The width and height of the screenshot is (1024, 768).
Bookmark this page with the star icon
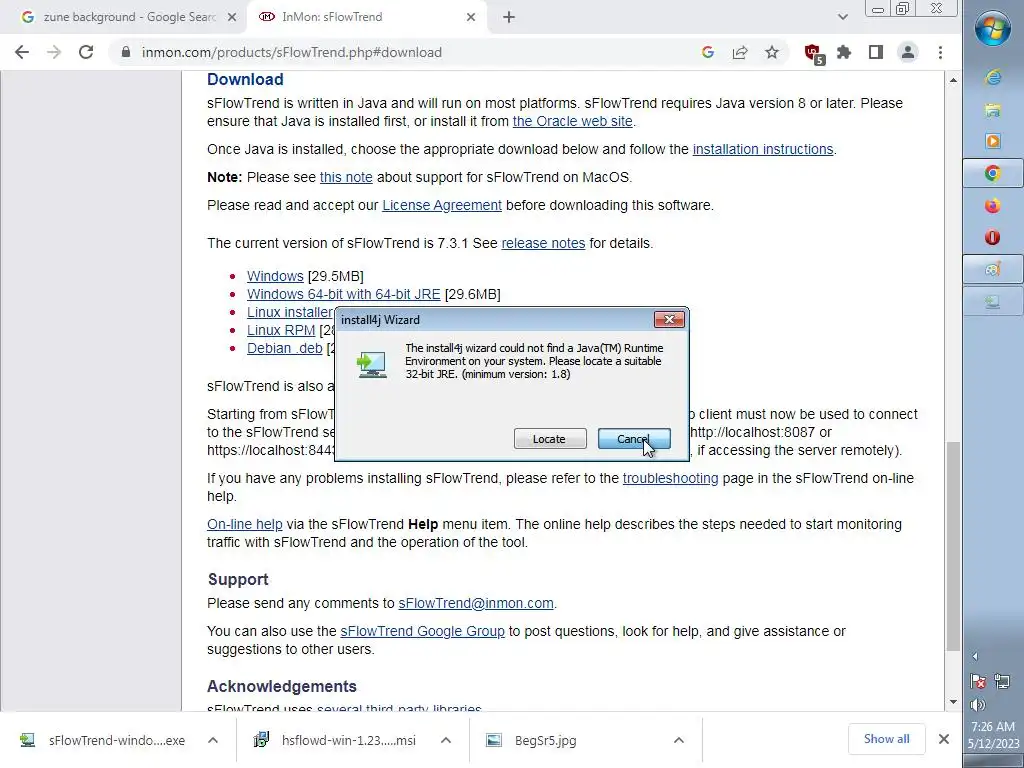pyautogui.click(x=772, y=52)
